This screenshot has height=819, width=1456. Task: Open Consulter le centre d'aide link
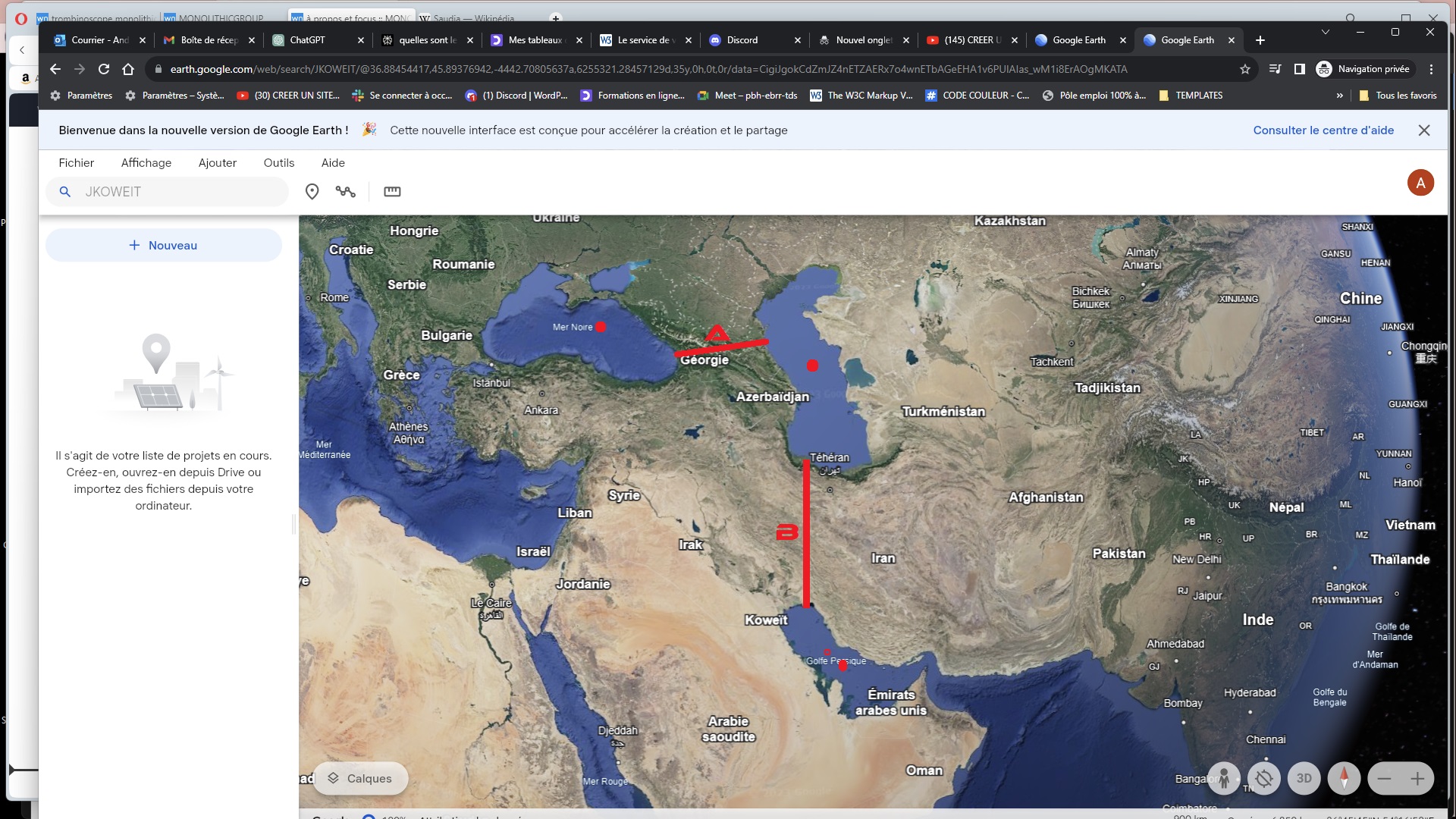click(x=1323, y=130)
